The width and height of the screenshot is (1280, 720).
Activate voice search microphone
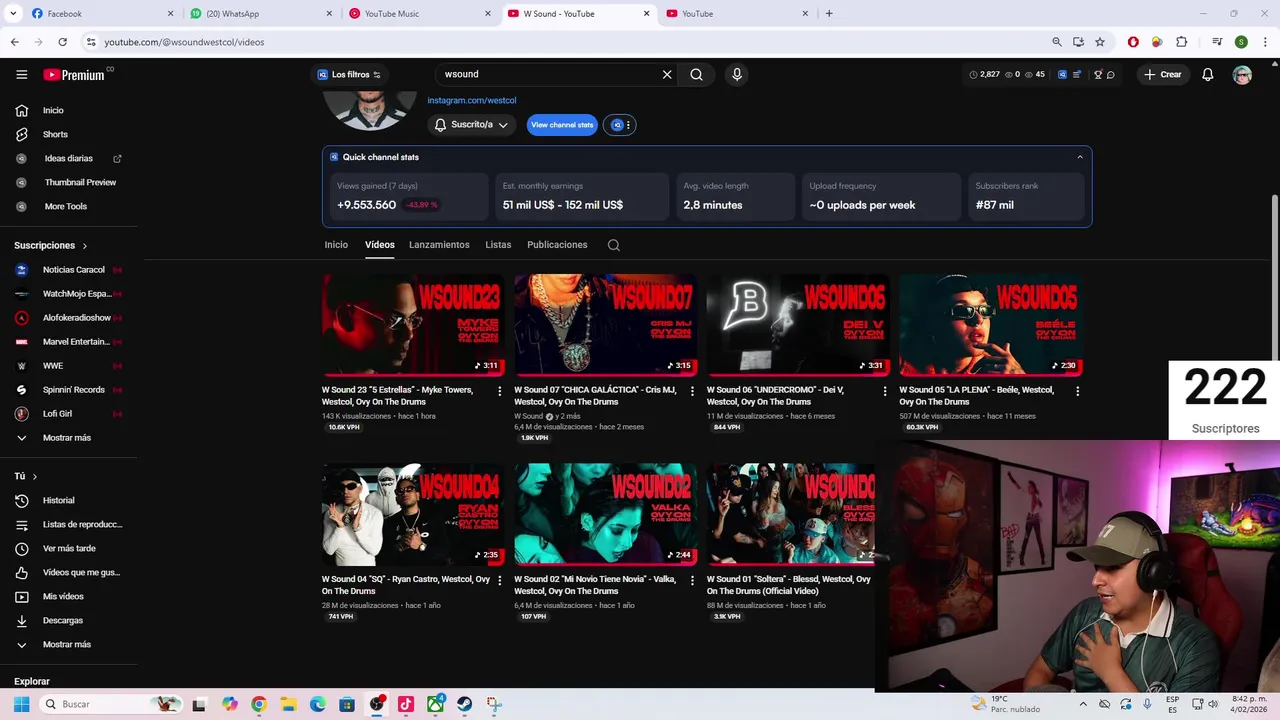[x=737, y=74]
